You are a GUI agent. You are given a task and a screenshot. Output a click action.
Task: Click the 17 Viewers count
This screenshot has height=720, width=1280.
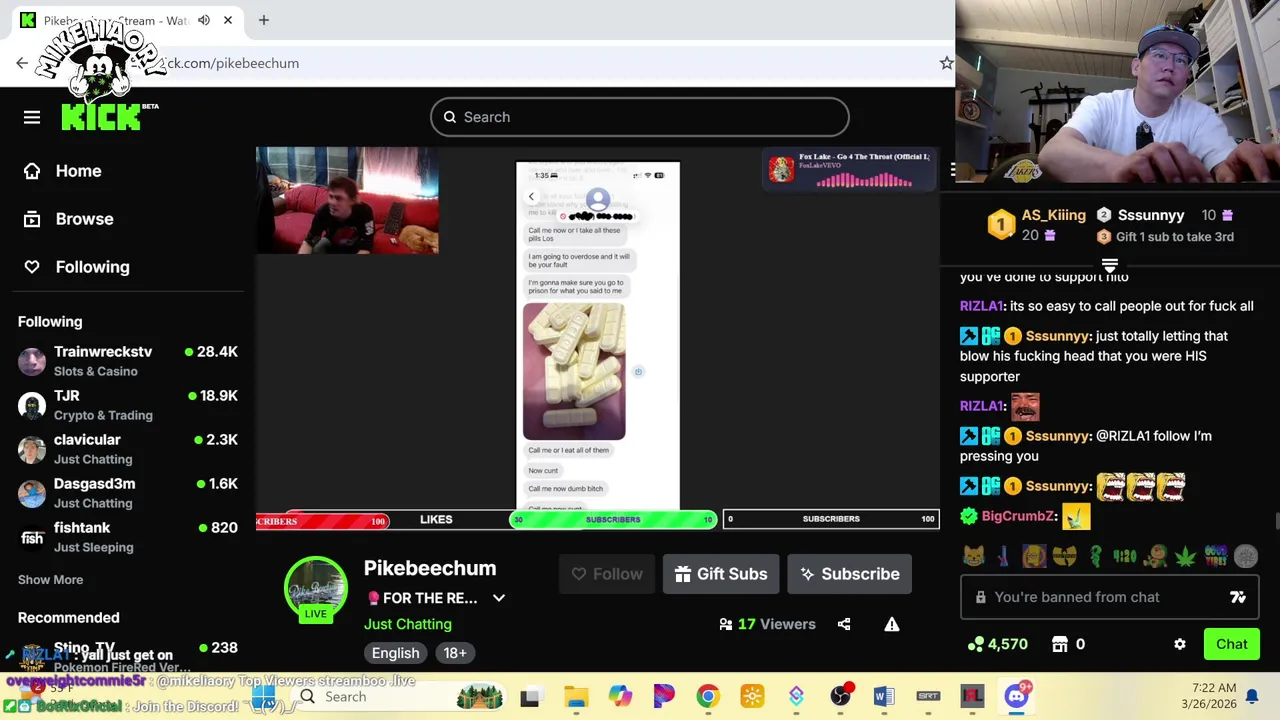pyautogui.click(x=767, y=624)
